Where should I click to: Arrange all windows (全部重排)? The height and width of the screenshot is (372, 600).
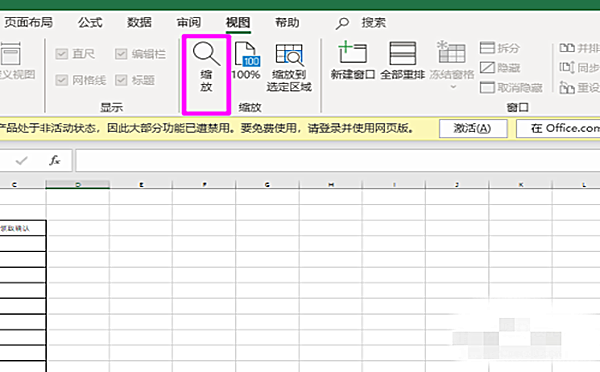pos(402,60)
